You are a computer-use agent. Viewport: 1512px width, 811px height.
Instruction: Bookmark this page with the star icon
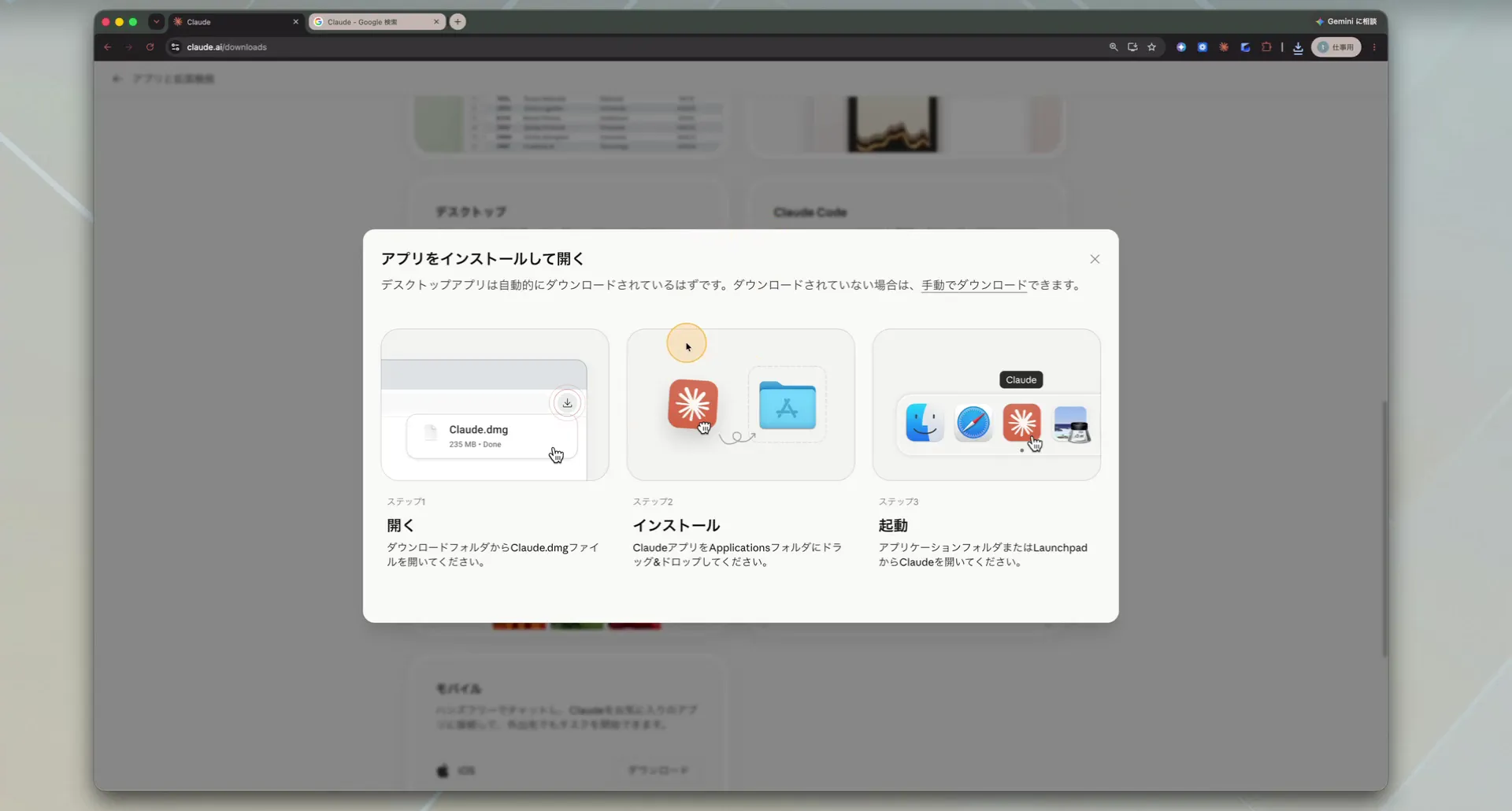pos(1151,47)
